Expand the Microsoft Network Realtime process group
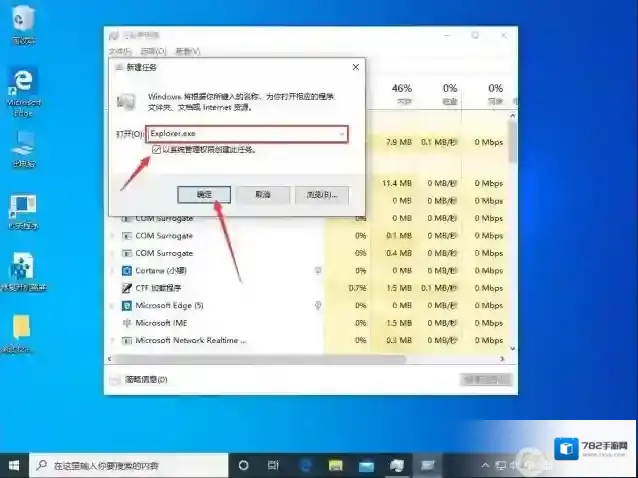 [113, 340]
